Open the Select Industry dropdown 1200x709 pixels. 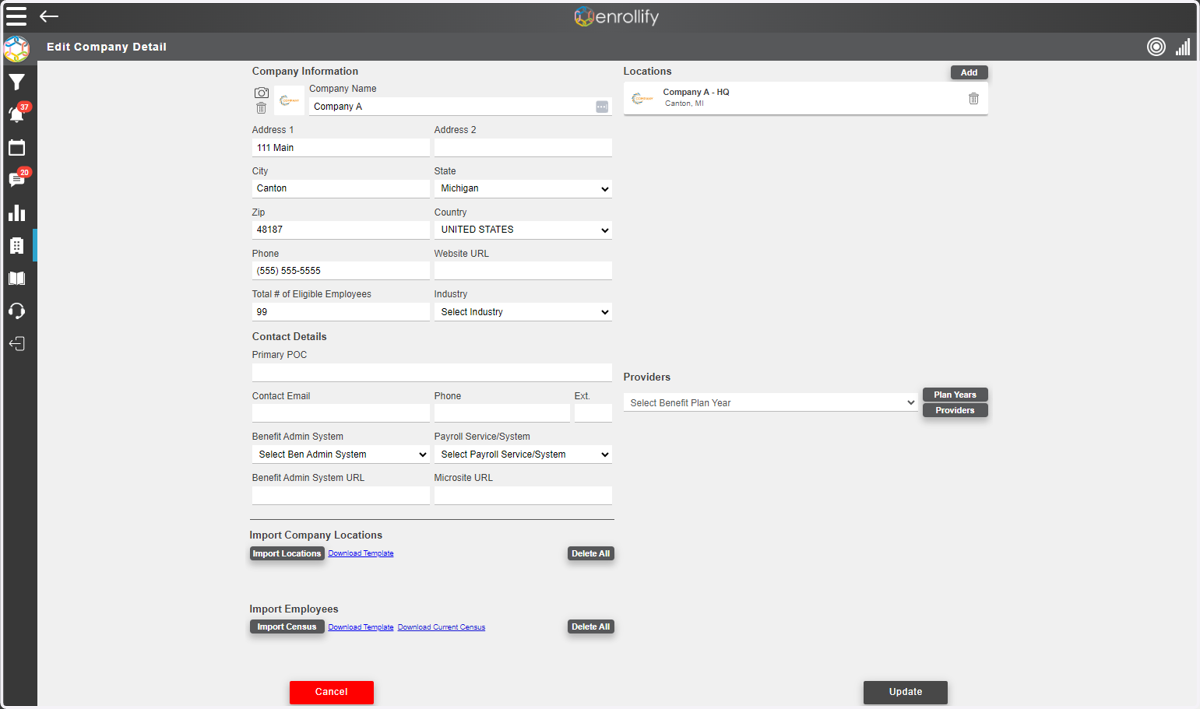523,312
